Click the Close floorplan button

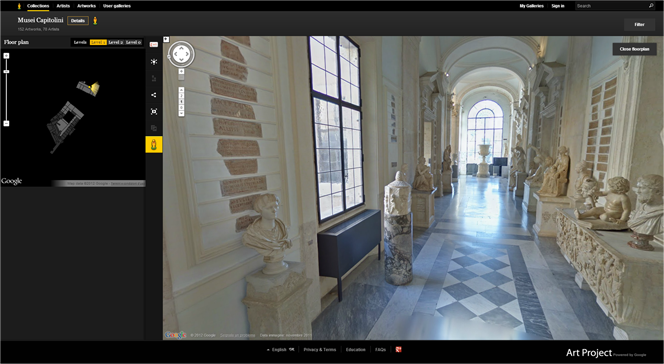[634, 49]
